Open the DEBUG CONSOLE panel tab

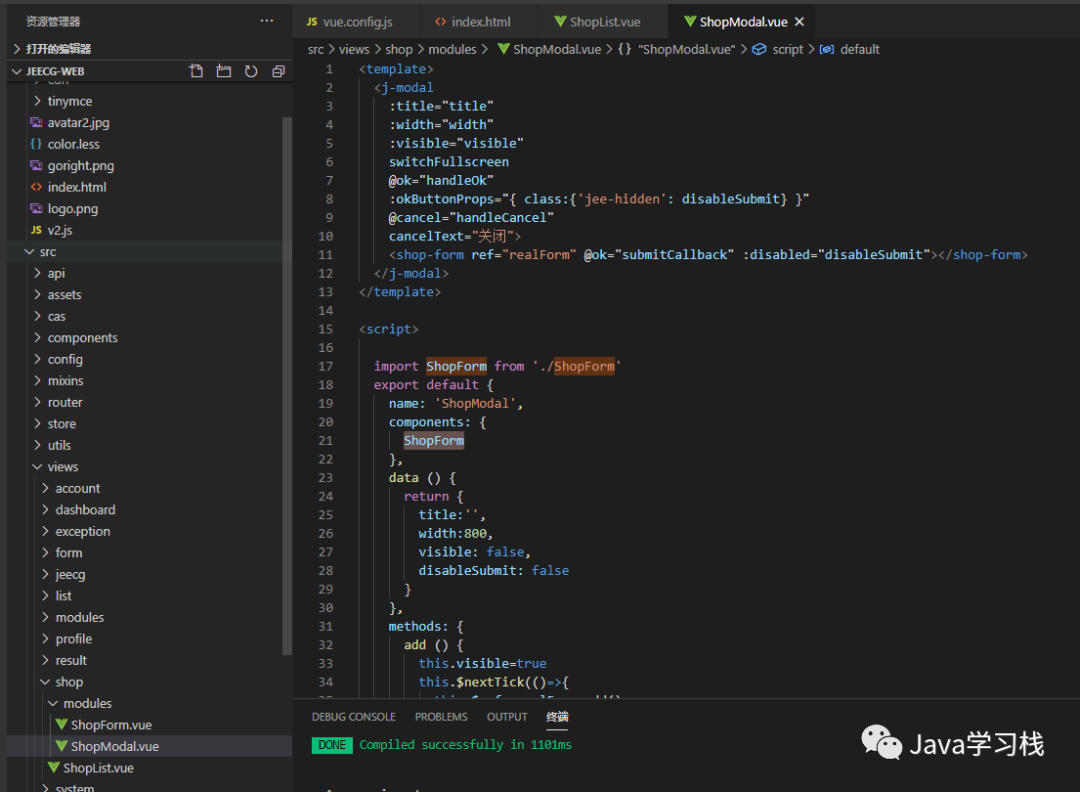(x=353, y=717)
